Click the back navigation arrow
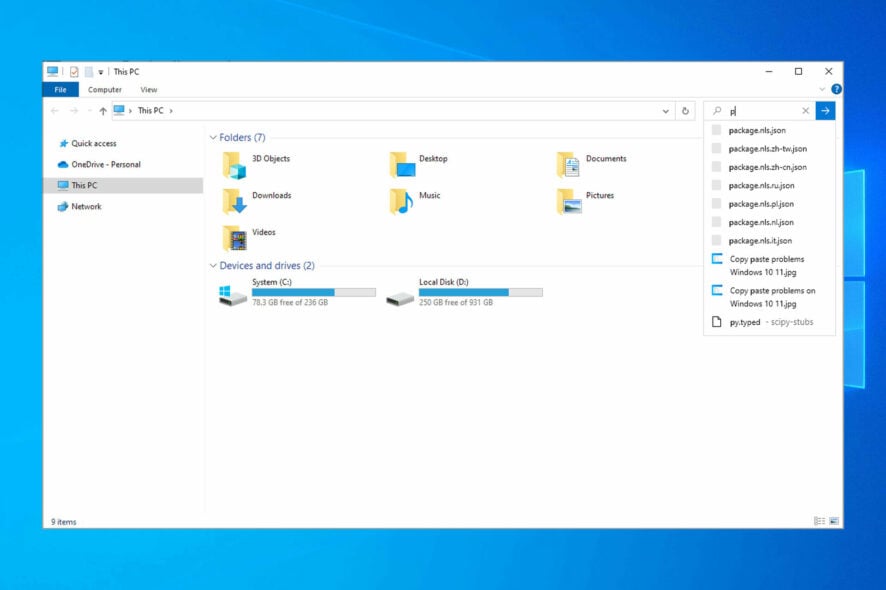The image size is (886, 590). pyautogui.click(x=55, y=110)
